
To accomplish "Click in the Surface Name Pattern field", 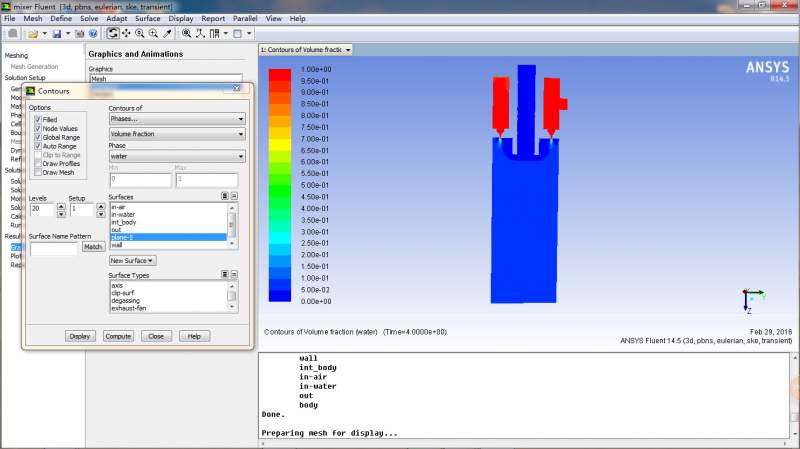I will pos(54,248).
